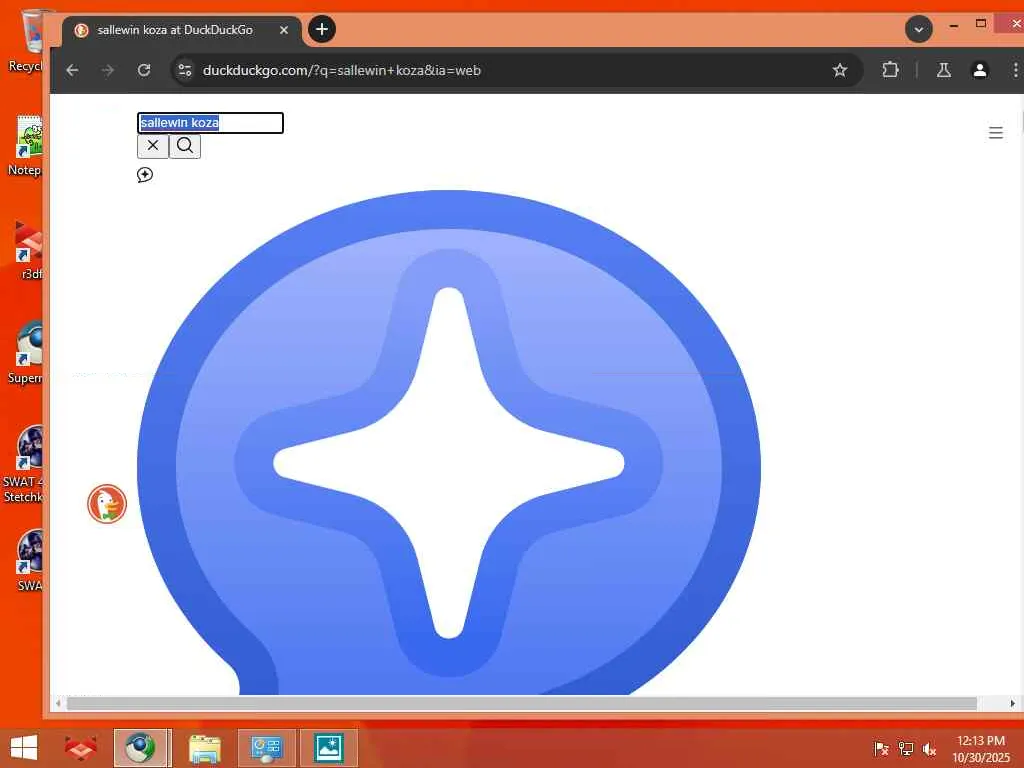Select the Notepad++ desktop shortcut

pos(26,145)
